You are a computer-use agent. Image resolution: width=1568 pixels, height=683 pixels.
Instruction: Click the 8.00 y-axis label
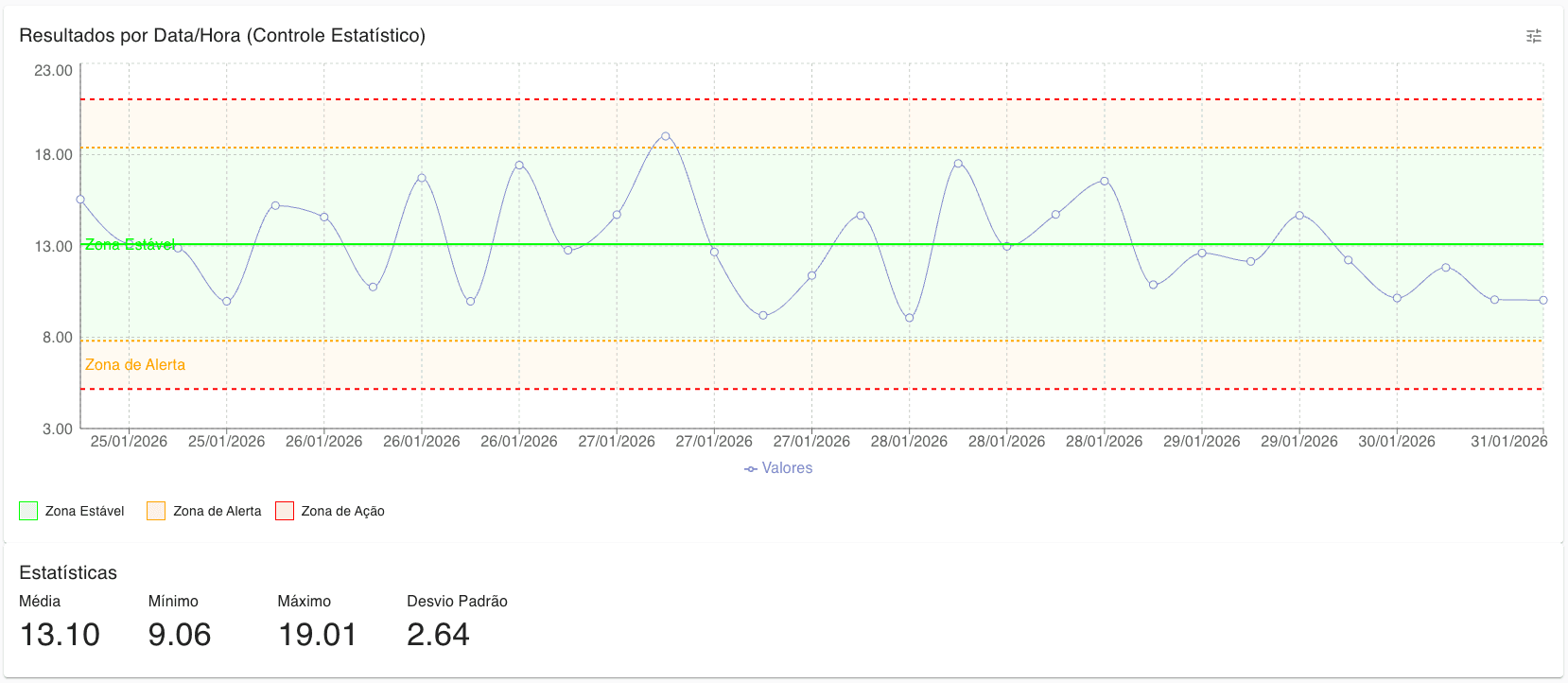click(57, 338)
